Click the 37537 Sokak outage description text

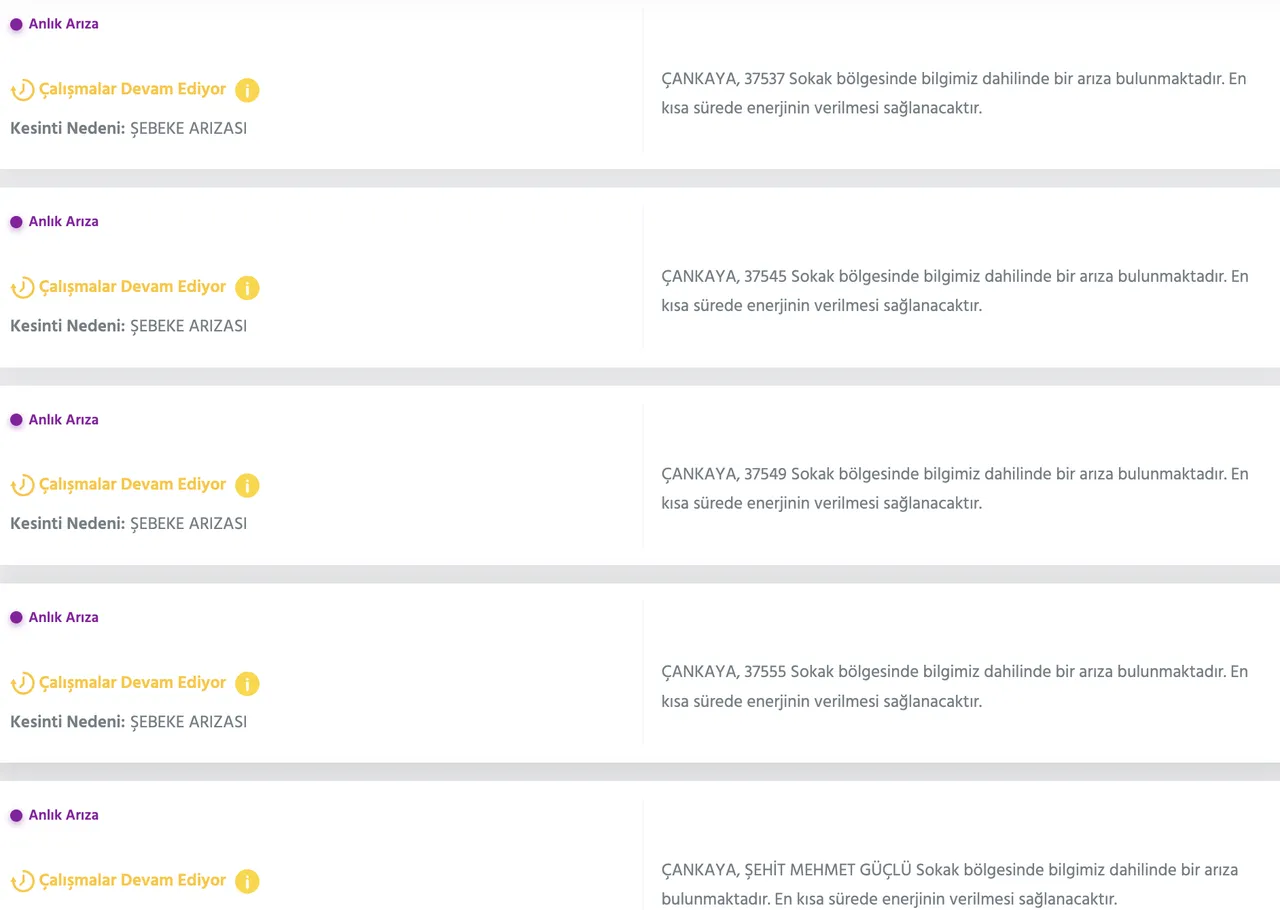(954, 93)
